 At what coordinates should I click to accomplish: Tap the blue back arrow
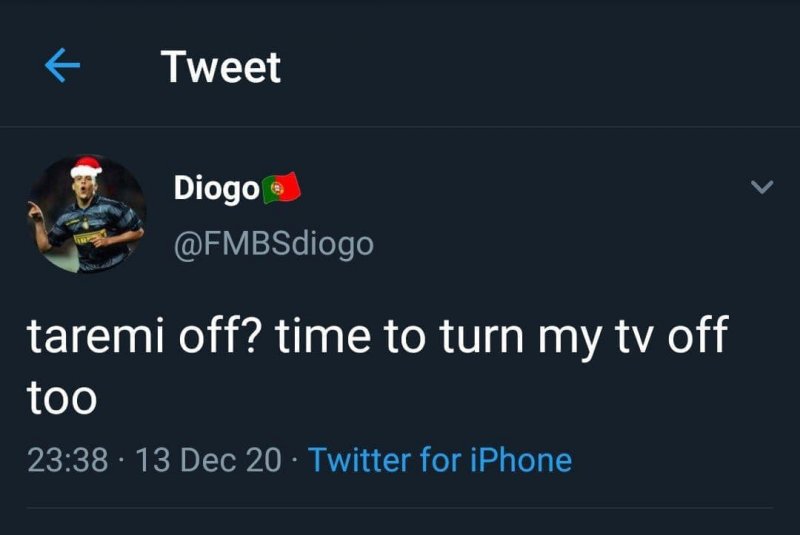(62, 66)
